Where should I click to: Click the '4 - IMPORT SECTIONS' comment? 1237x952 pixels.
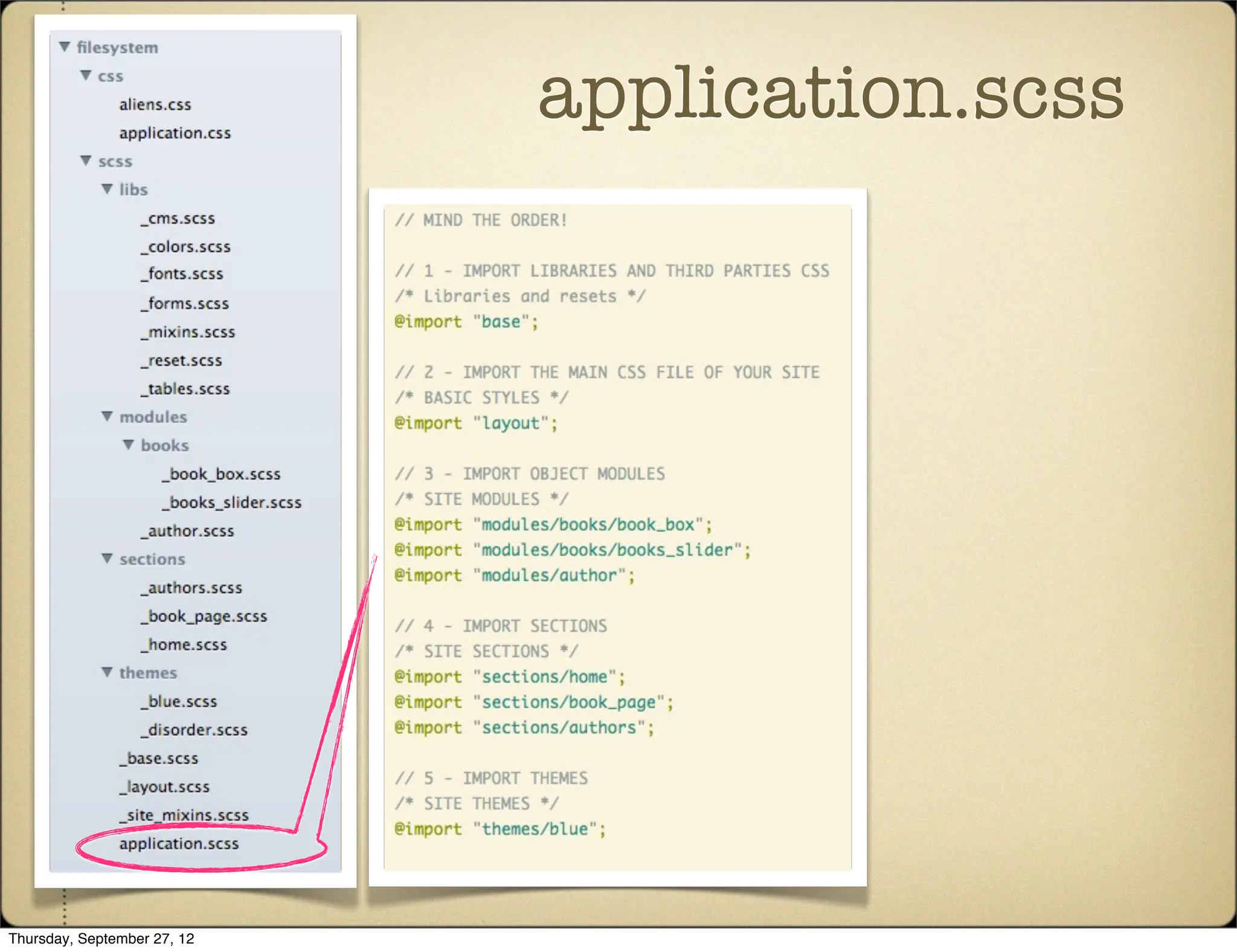(x=501, y=626)
